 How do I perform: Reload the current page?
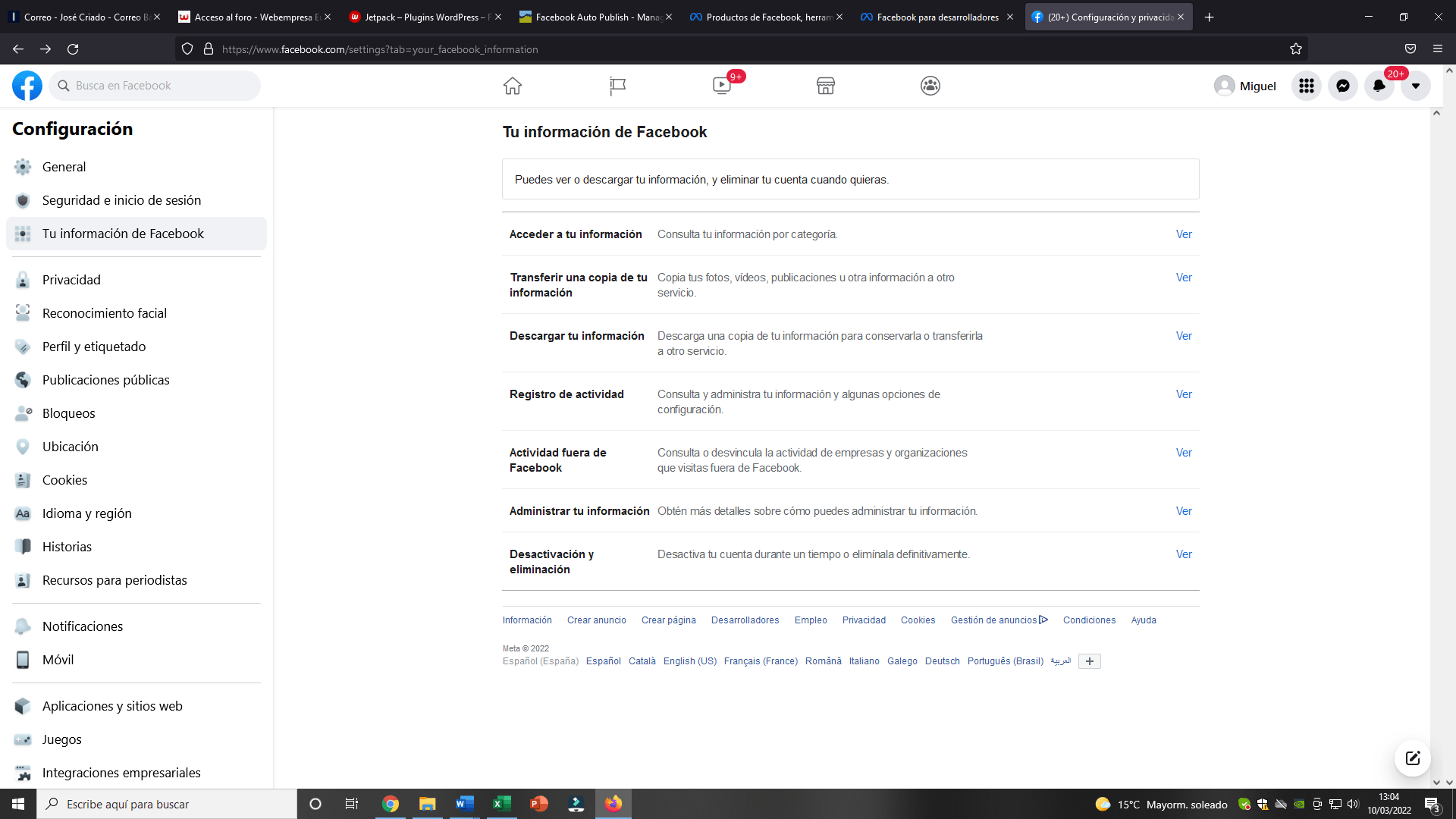point(73,49)
